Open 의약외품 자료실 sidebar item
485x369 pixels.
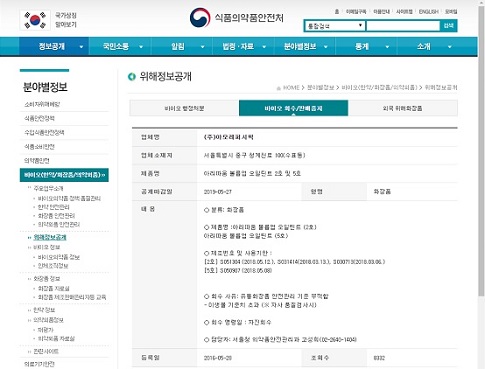pos(56,339)
